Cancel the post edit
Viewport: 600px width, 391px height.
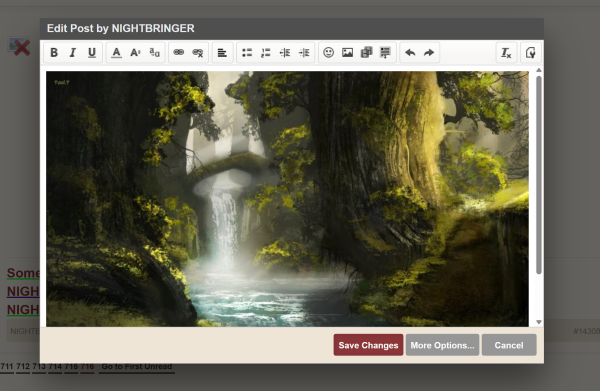pyautogui.click(x=509, y=345)
